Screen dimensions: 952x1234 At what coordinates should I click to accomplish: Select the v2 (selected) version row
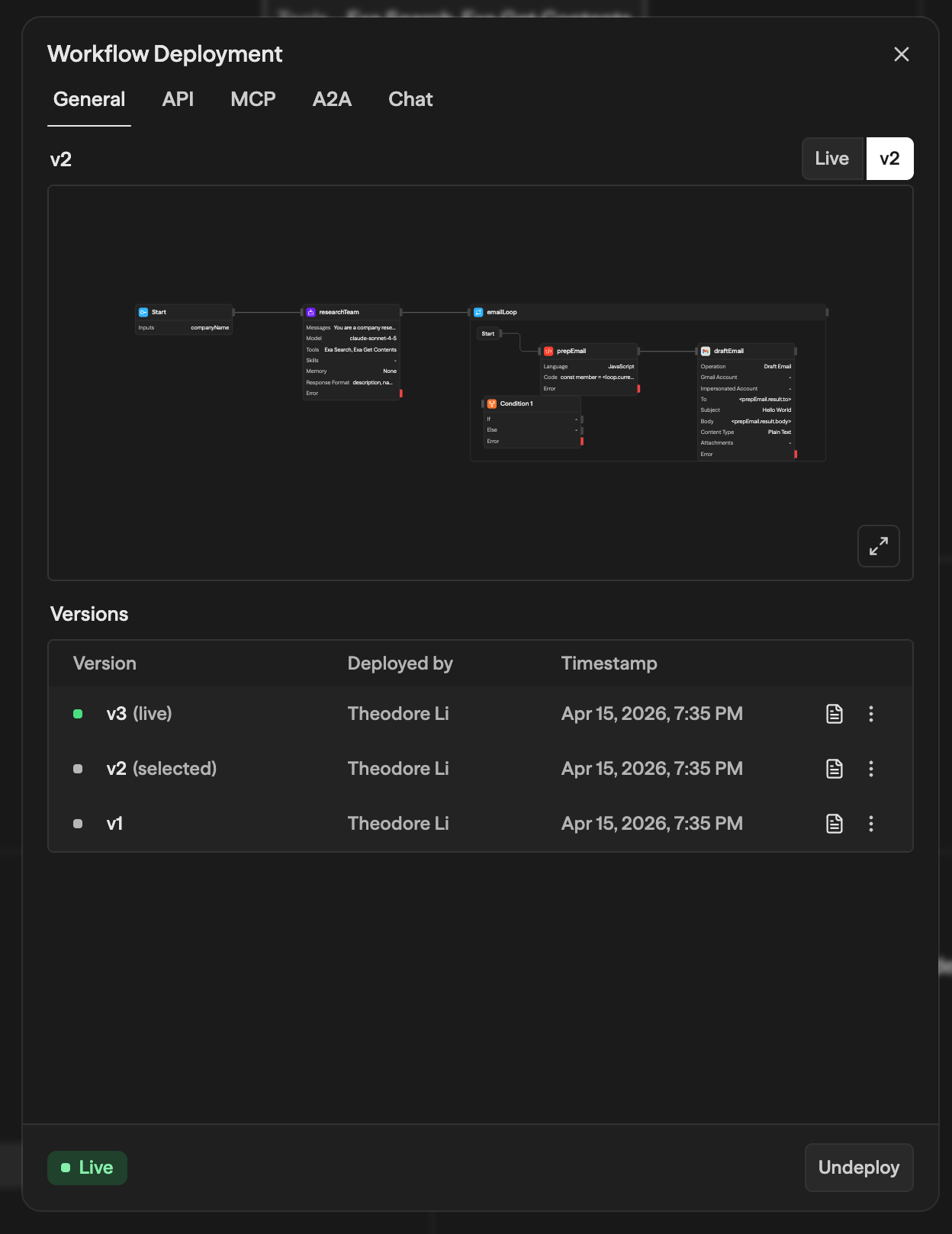pos(481,769)
